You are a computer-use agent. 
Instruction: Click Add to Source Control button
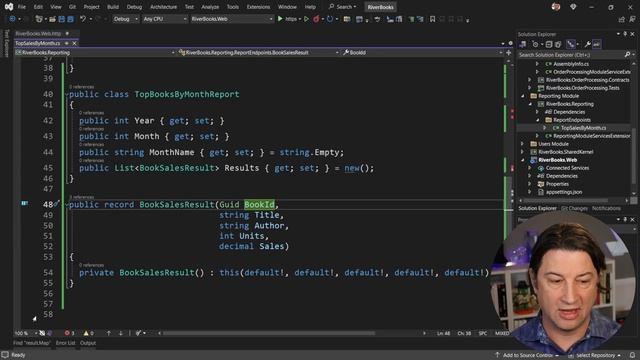(x=527, y=355)
